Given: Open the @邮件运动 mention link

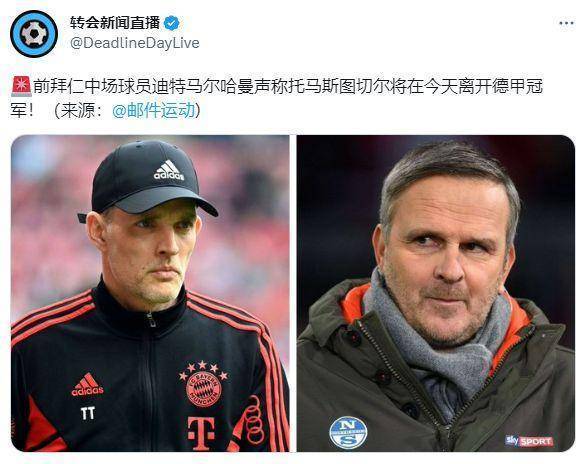Looking at the screenshot, I should point(154,110).
